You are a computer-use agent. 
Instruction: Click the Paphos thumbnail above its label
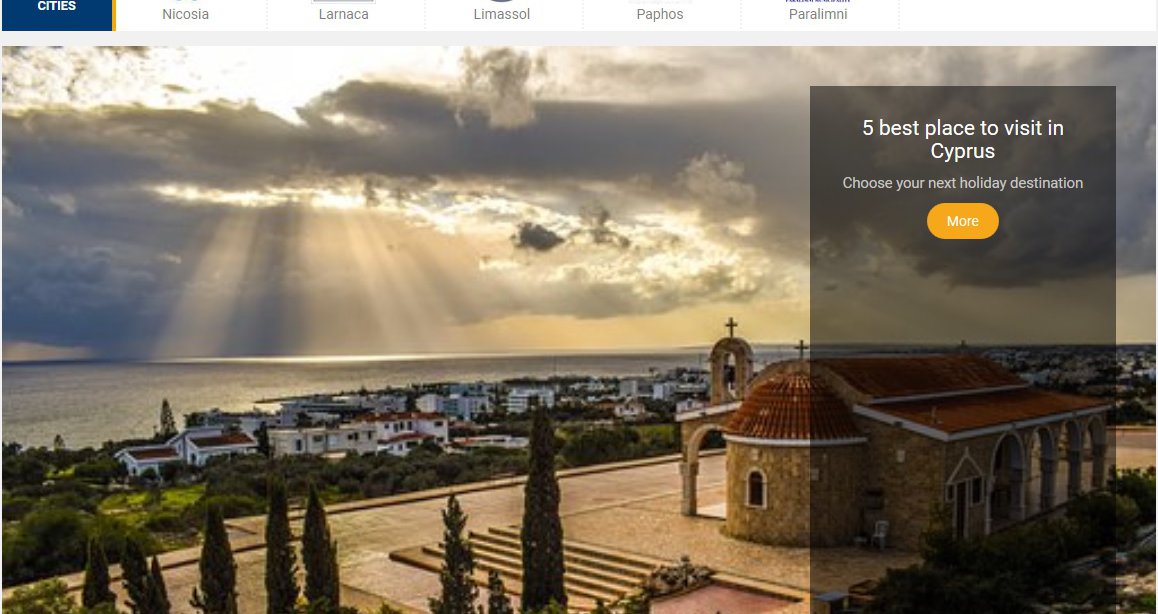659,2
